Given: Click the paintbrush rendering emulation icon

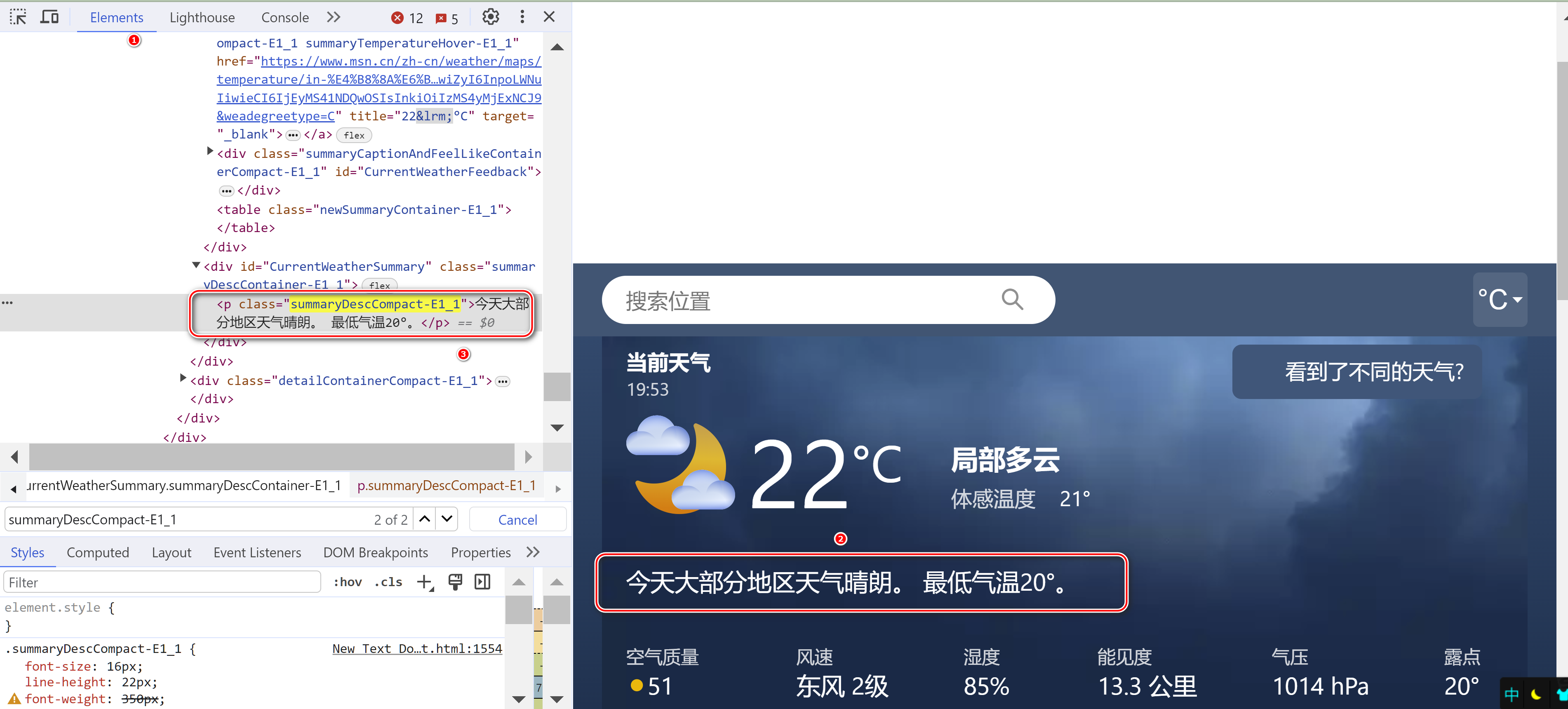Looking at the screenshot, I should (455, 582).
